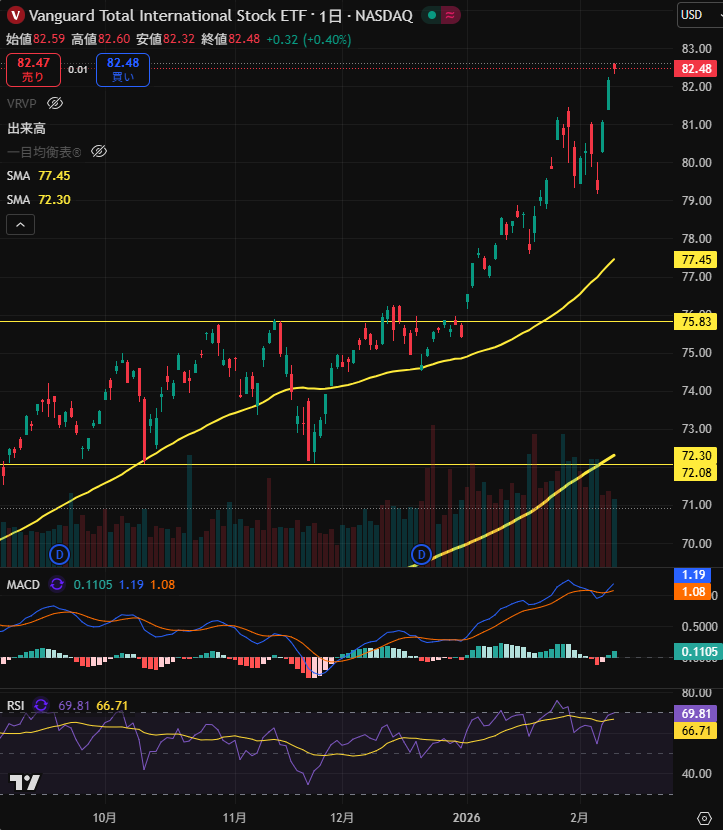This screenshot has width=723, height=830.
Task: Click the TradingView logo on the chart
Action: click(x=25, y=782)
